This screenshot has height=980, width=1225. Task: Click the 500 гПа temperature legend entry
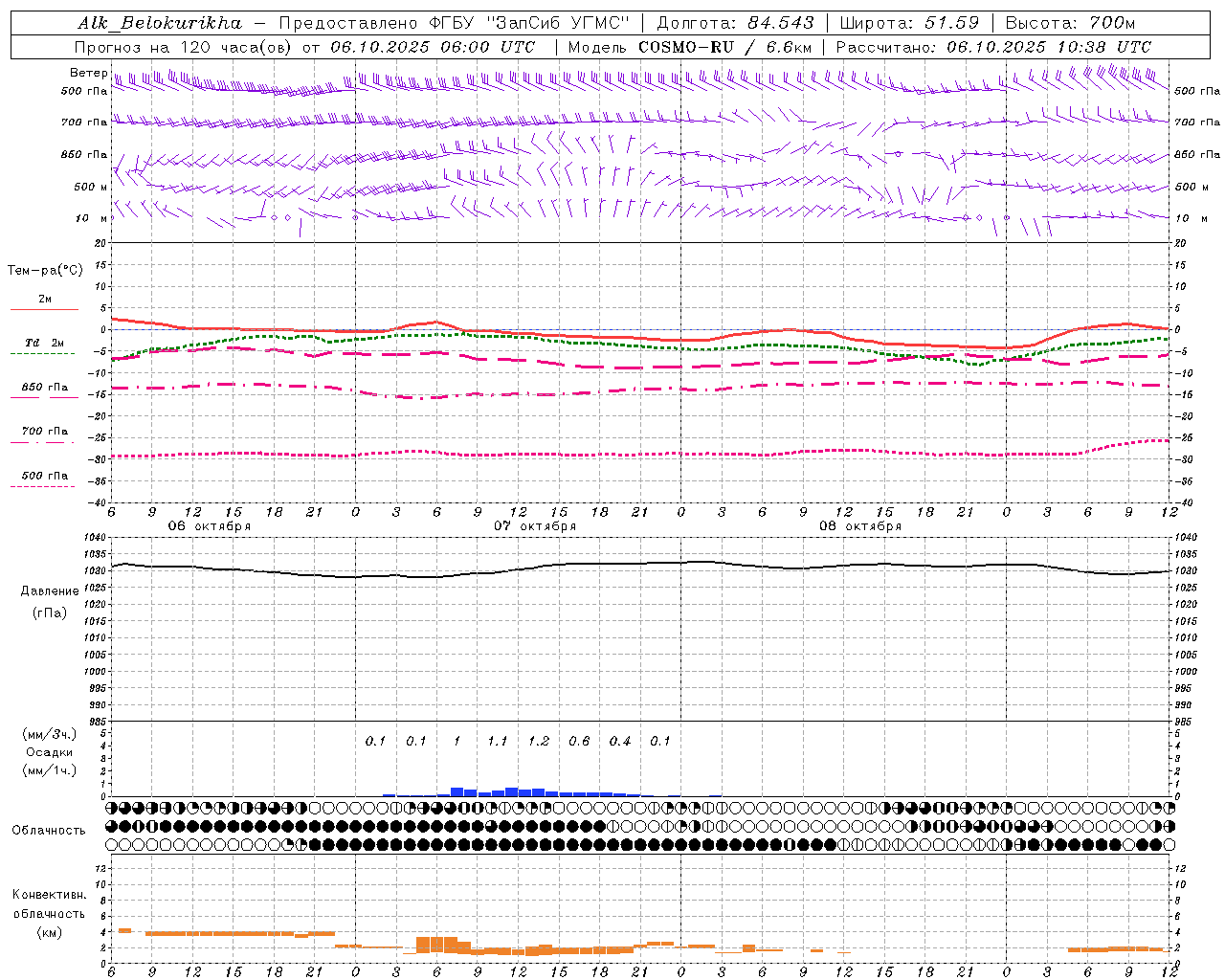point(45,476)
